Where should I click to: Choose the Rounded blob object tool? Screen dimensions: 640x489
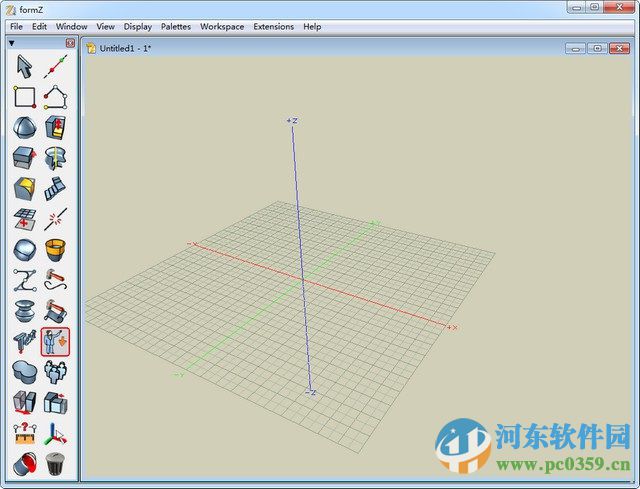24,250
